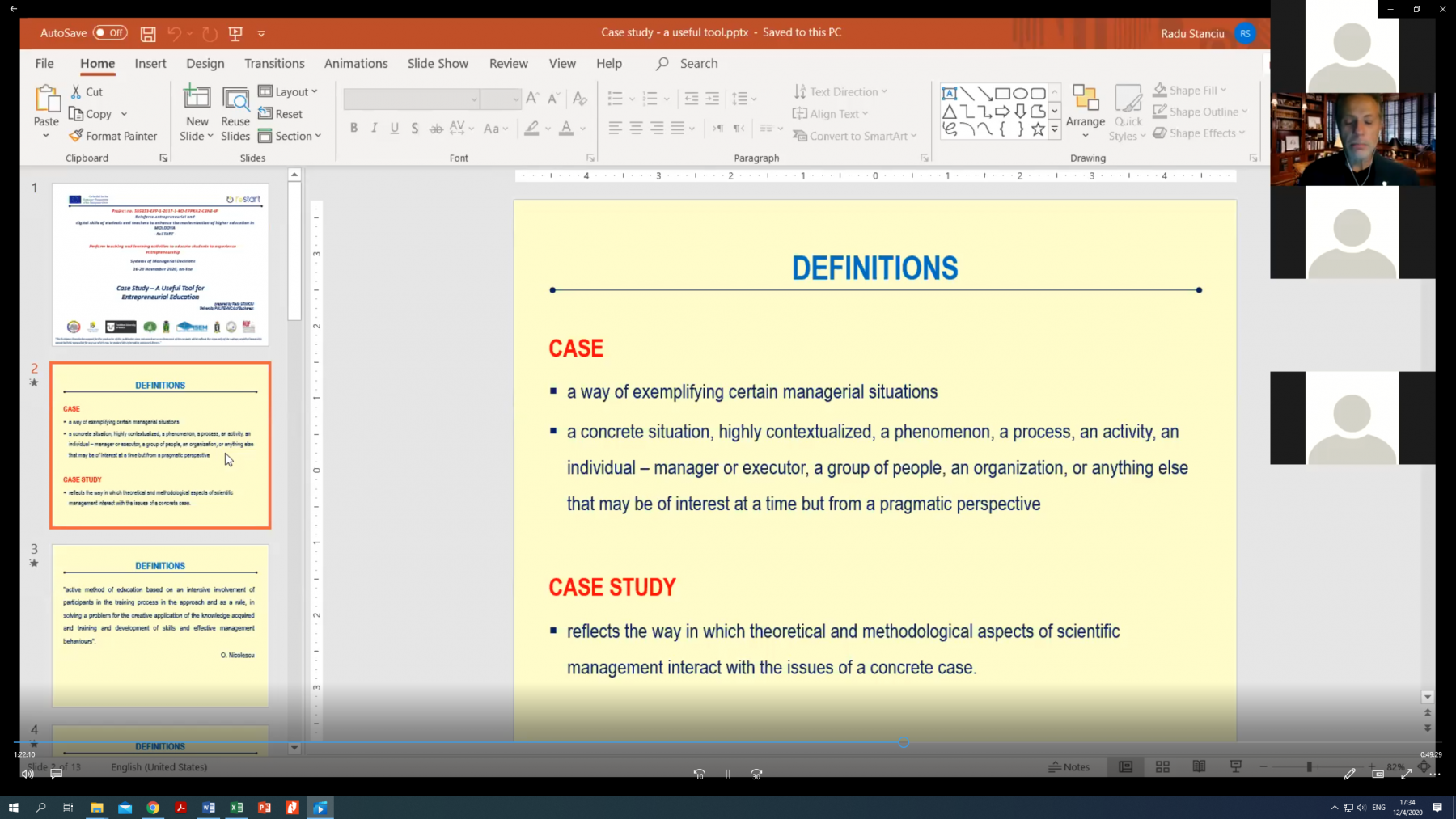Start presentation from beginning icon
Image resolution: width=1456 pixels, height=819 pixels.
(236, 34)
